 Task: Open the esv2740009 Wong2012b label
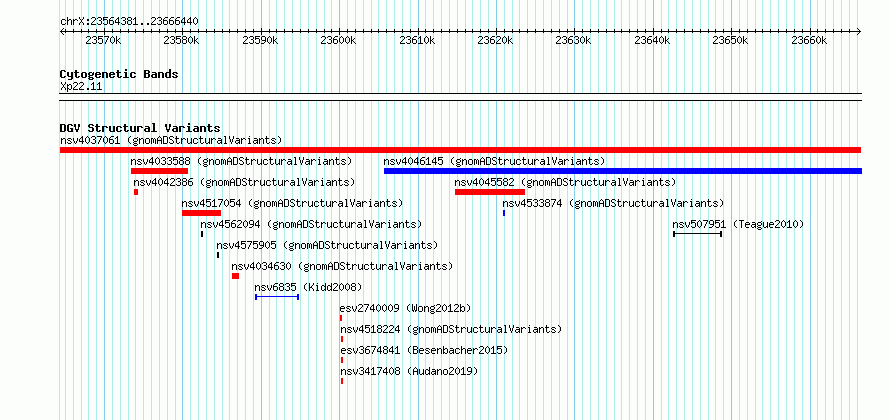(x=406, y=308)
